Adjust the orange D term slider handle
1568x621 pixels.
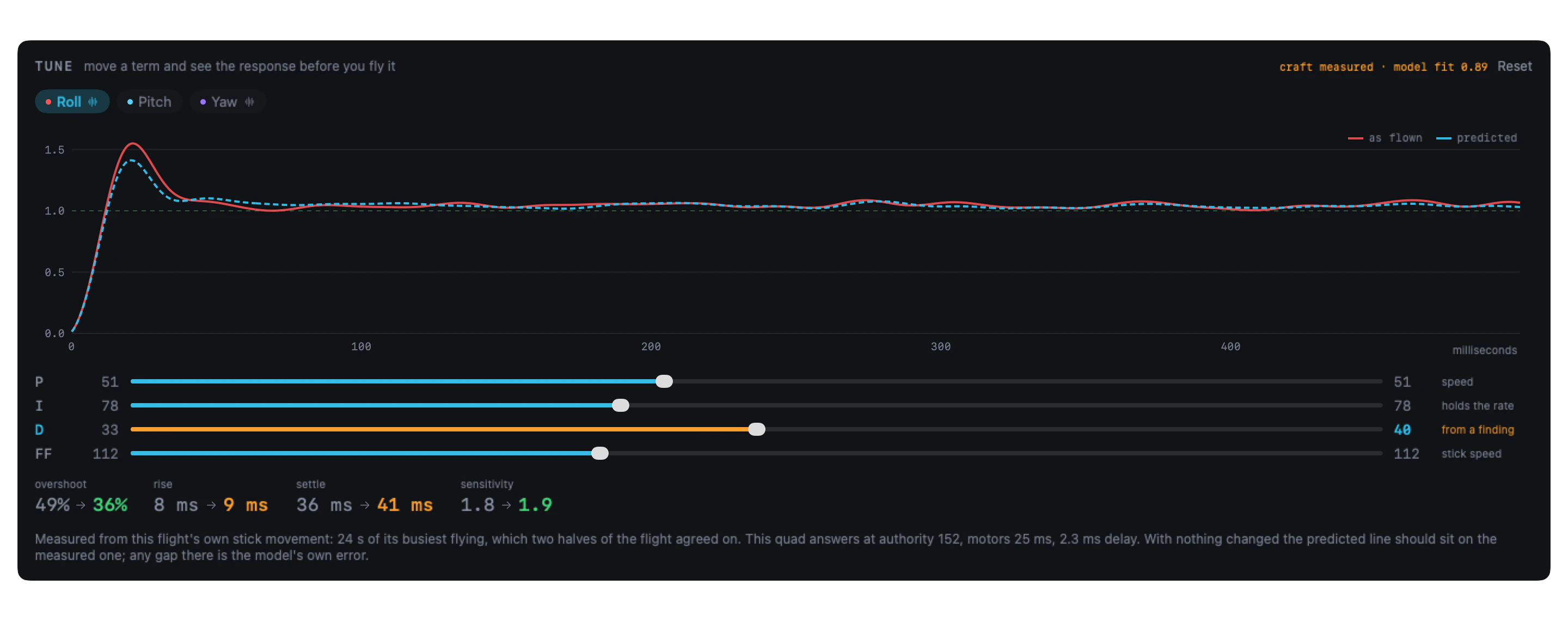click(x=757, y=429)
